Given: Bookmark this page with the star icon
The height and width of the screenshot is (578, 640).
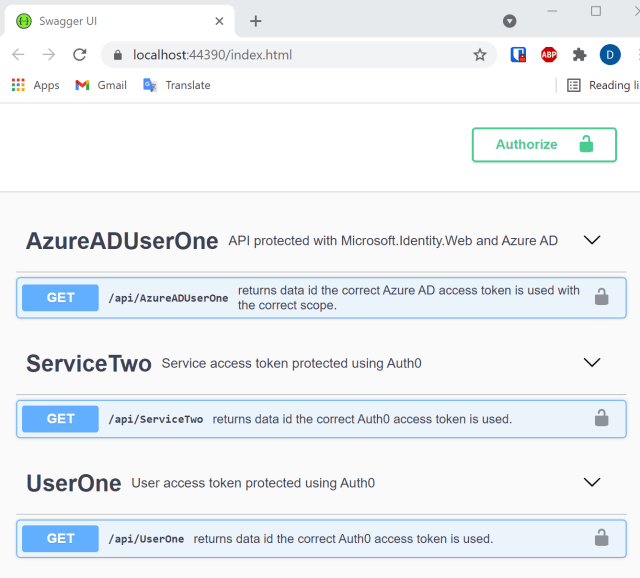Looking at the screenshot, I should click(480, 55).
